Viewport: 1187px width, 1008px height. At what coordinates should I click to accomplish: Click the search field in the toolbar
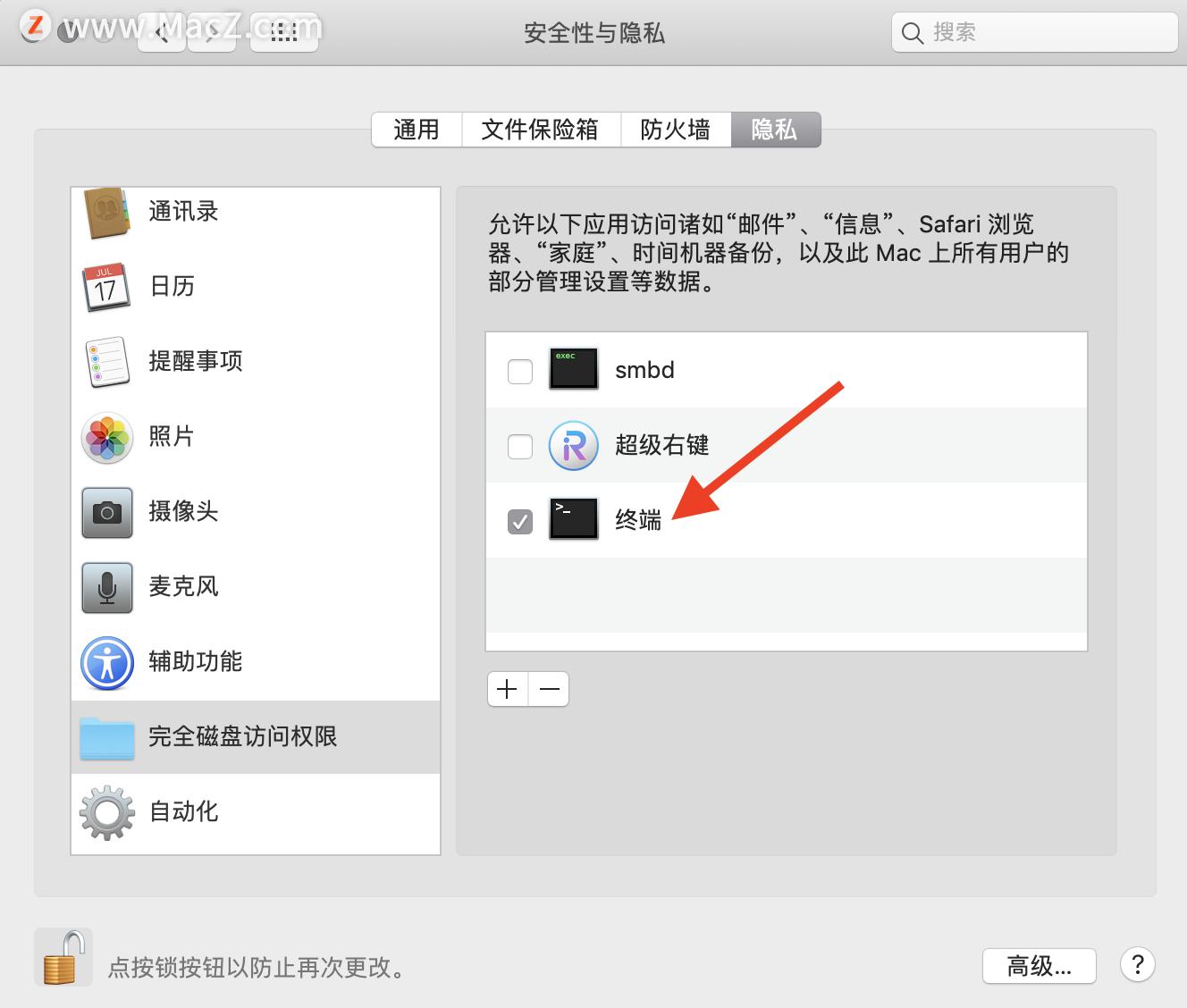tap(1032, 32)
